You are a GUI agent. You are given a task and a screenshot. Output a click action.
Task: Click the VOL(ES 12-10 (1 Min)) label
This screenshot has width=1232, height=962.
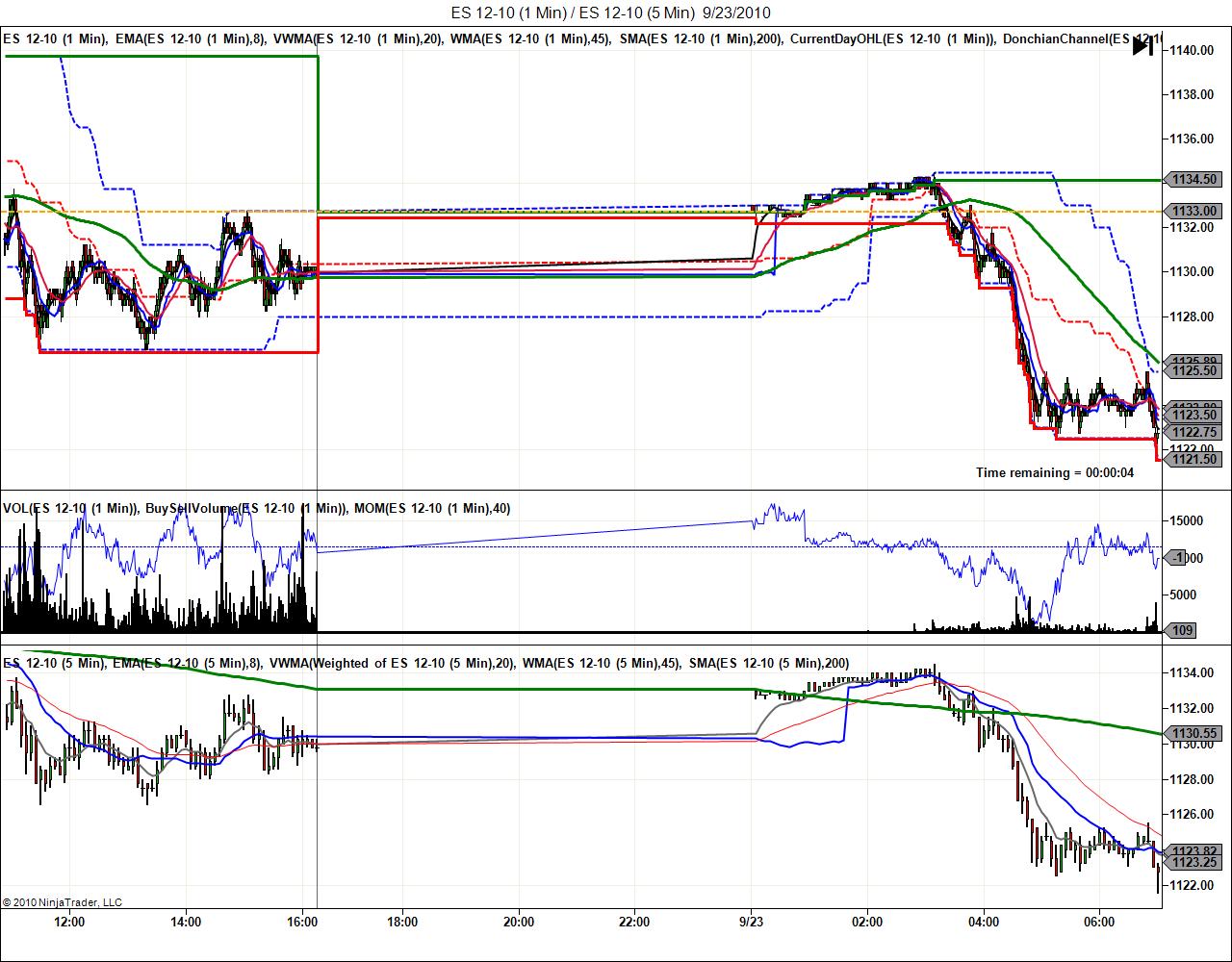70,508
